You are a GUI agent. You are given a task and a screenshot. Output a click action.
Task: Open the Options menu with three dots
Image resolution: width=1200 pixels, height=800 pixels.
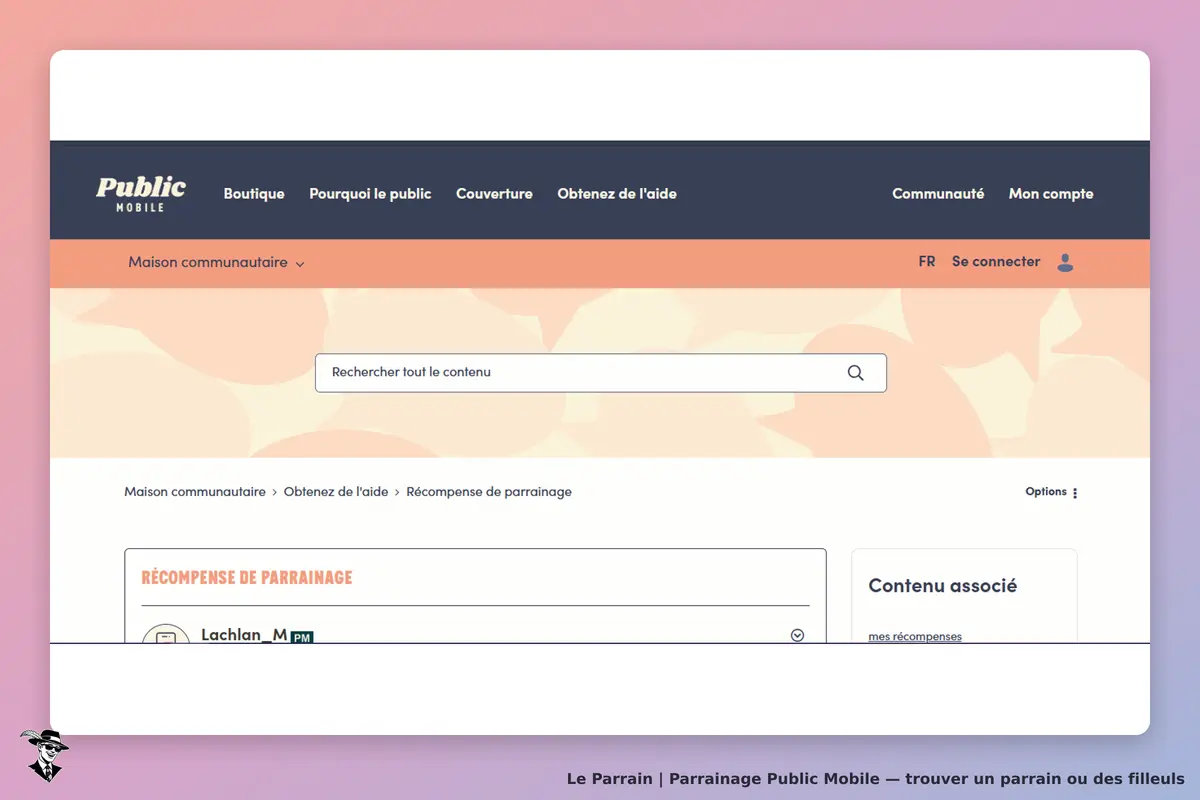[x=1052, y=492]
